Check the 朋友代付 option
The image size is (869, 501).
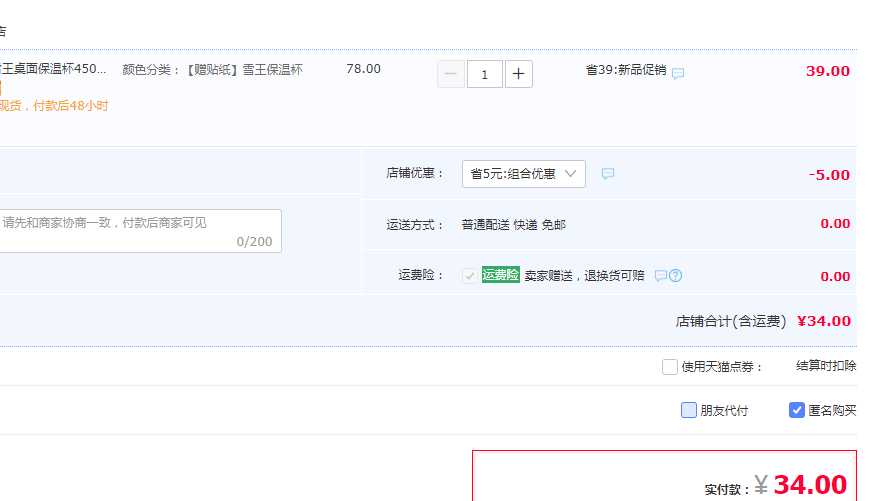click(688, 410)
